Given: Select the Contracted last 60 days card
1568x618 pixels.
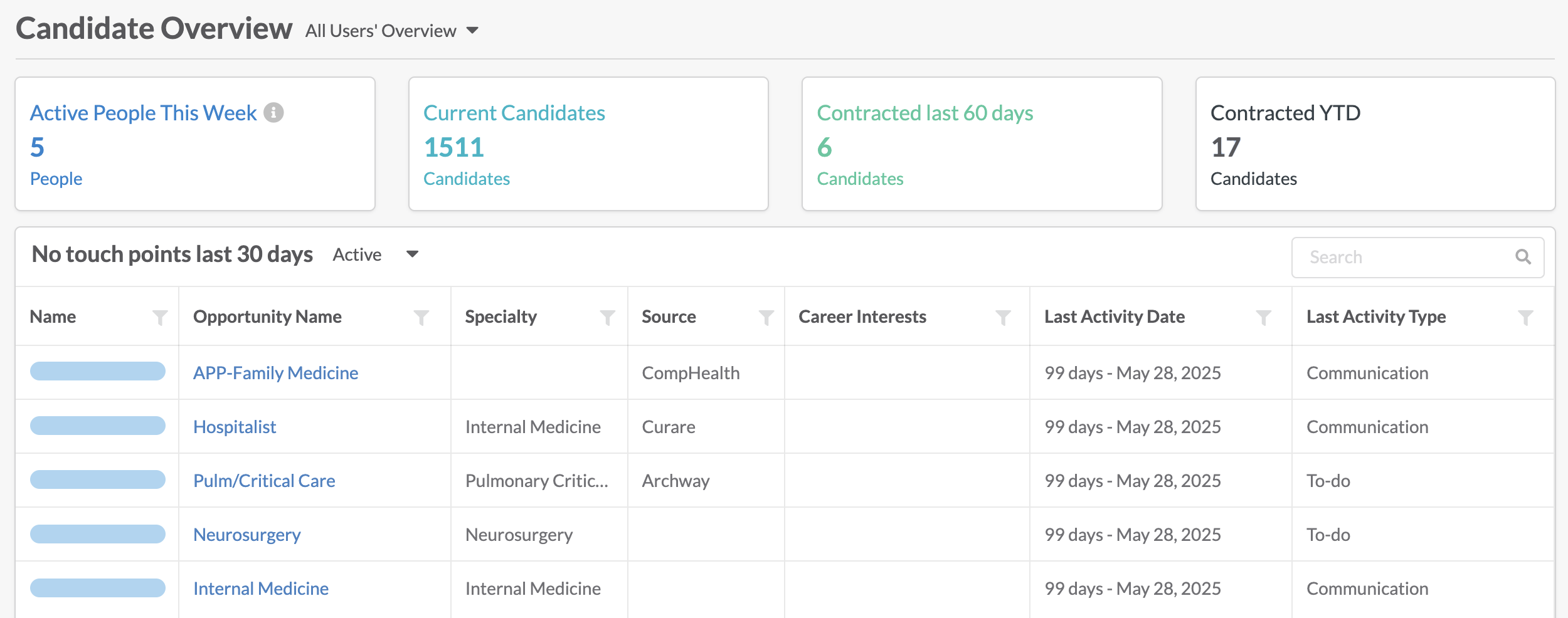Looking at the screenshot, I should tap(982, 144).
